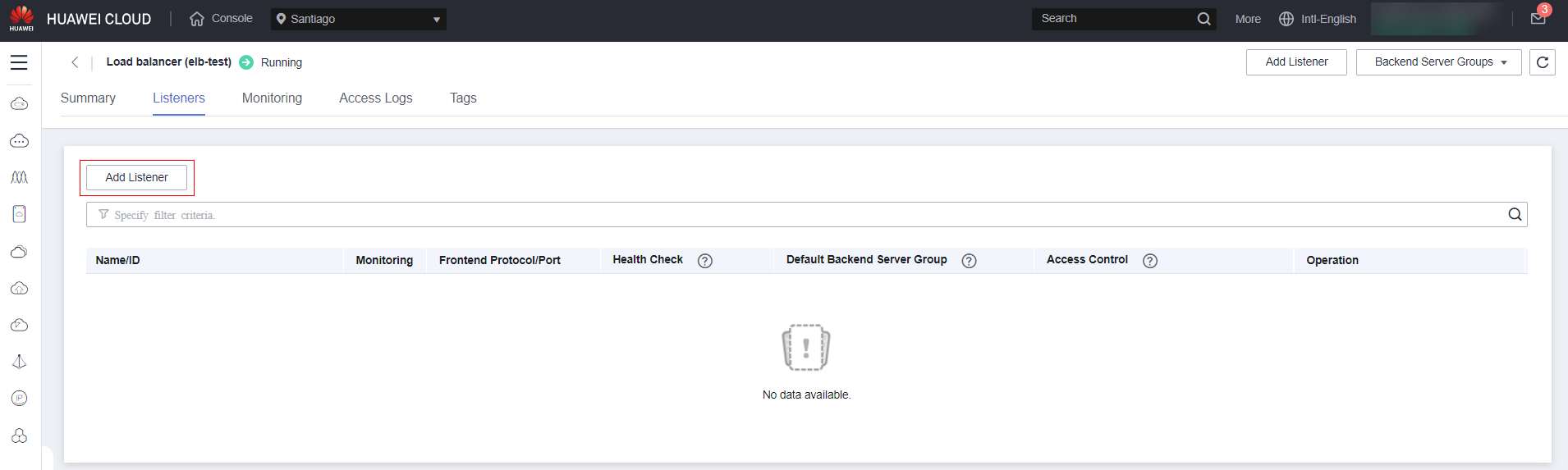The width and height of the screenshot is (1568, 470).
Task: Open the Intl-English language selector
Action: (x=1318, y=19)
